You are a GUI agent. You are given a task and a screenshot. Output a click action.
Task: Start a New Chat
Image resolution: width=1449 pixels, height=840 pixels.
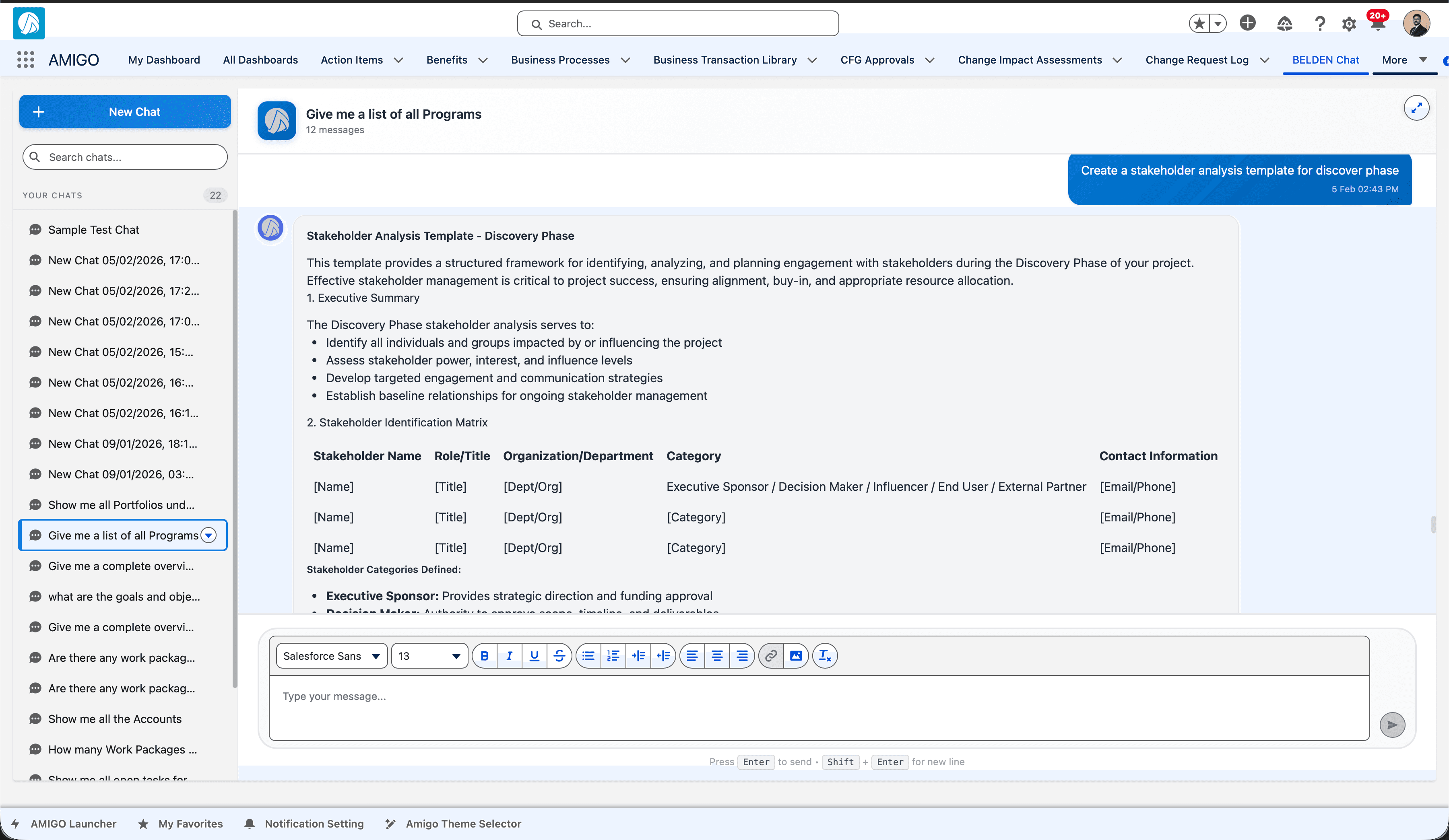pos(125,111)
